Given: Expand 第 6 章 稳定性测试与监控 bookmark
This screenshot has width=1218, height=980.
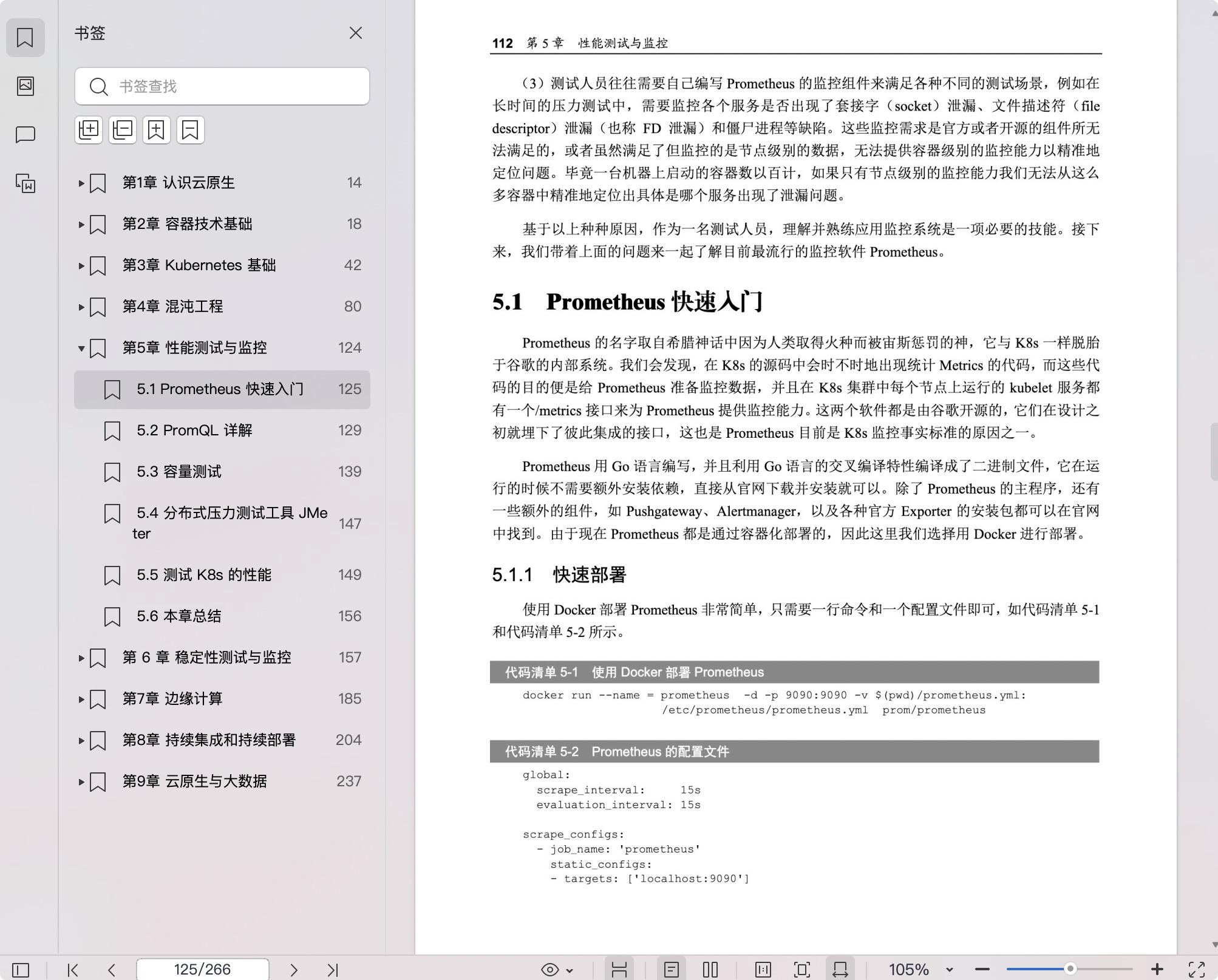Looking at the screenshot, I should [81, 658].
